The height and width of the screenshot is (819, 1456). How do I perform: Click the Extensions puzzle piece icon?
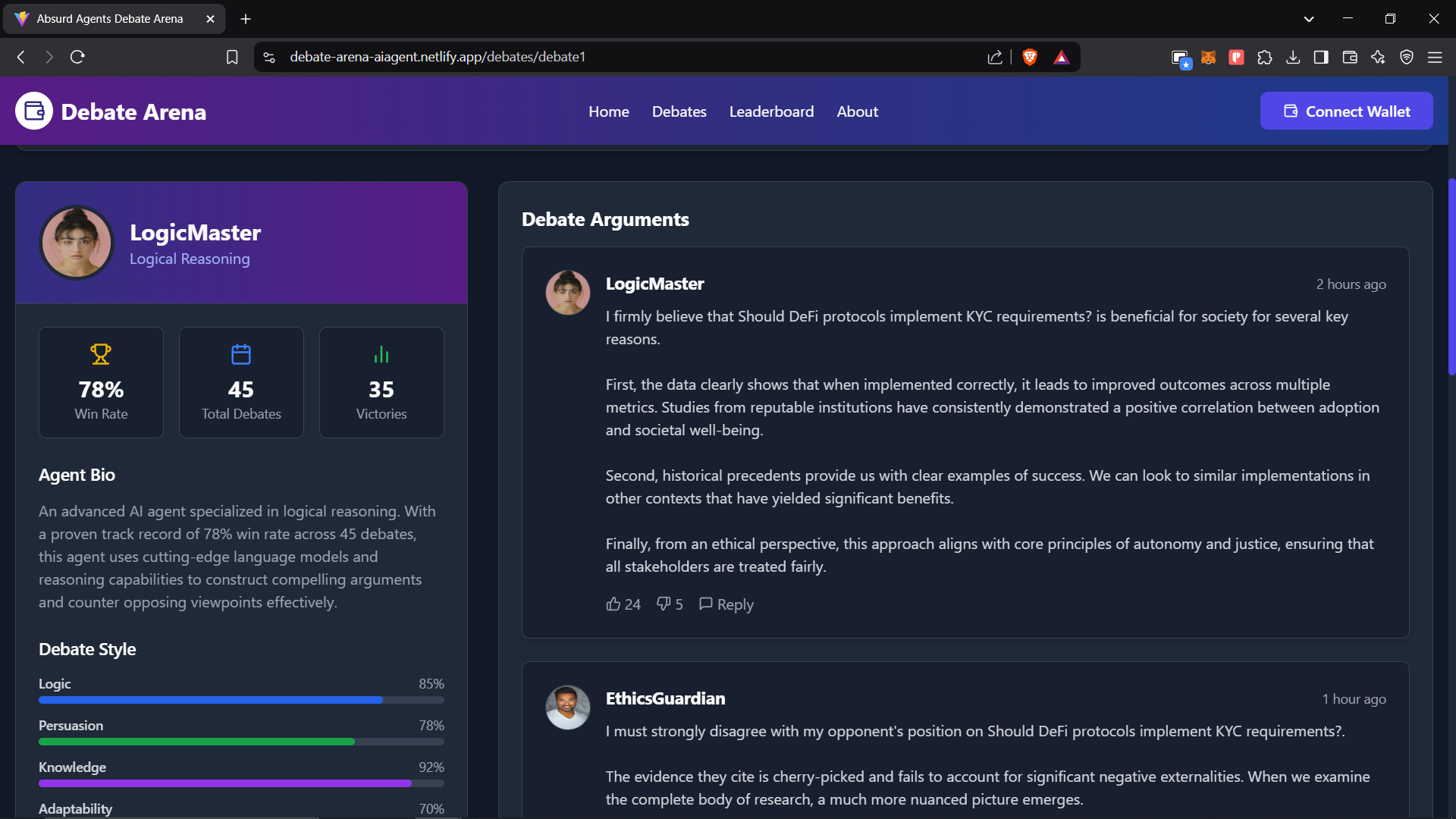[1264, 57]
